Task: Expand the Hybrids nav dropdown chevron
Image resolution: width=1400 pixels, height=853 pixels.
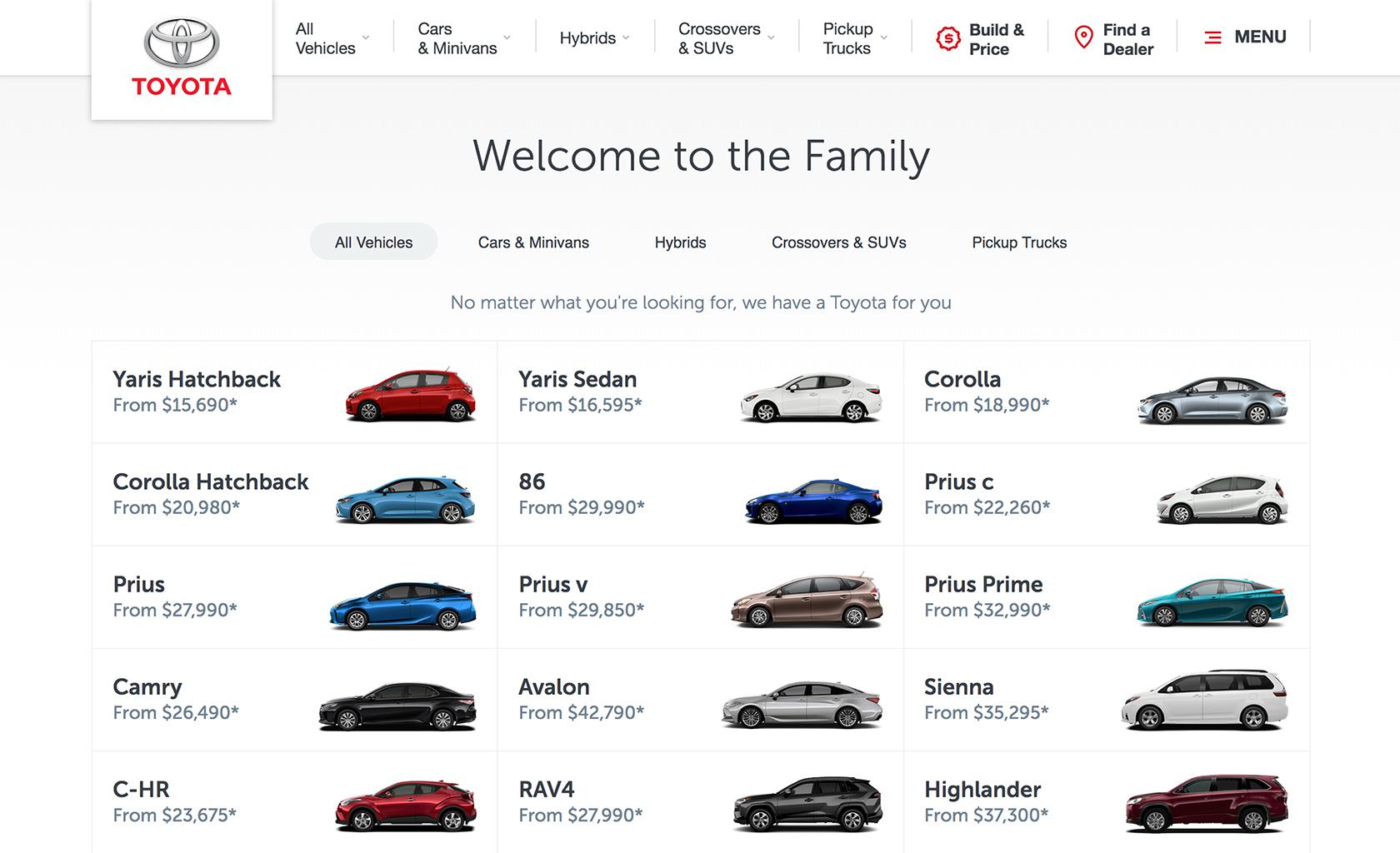Action: [x=626, y=38]
